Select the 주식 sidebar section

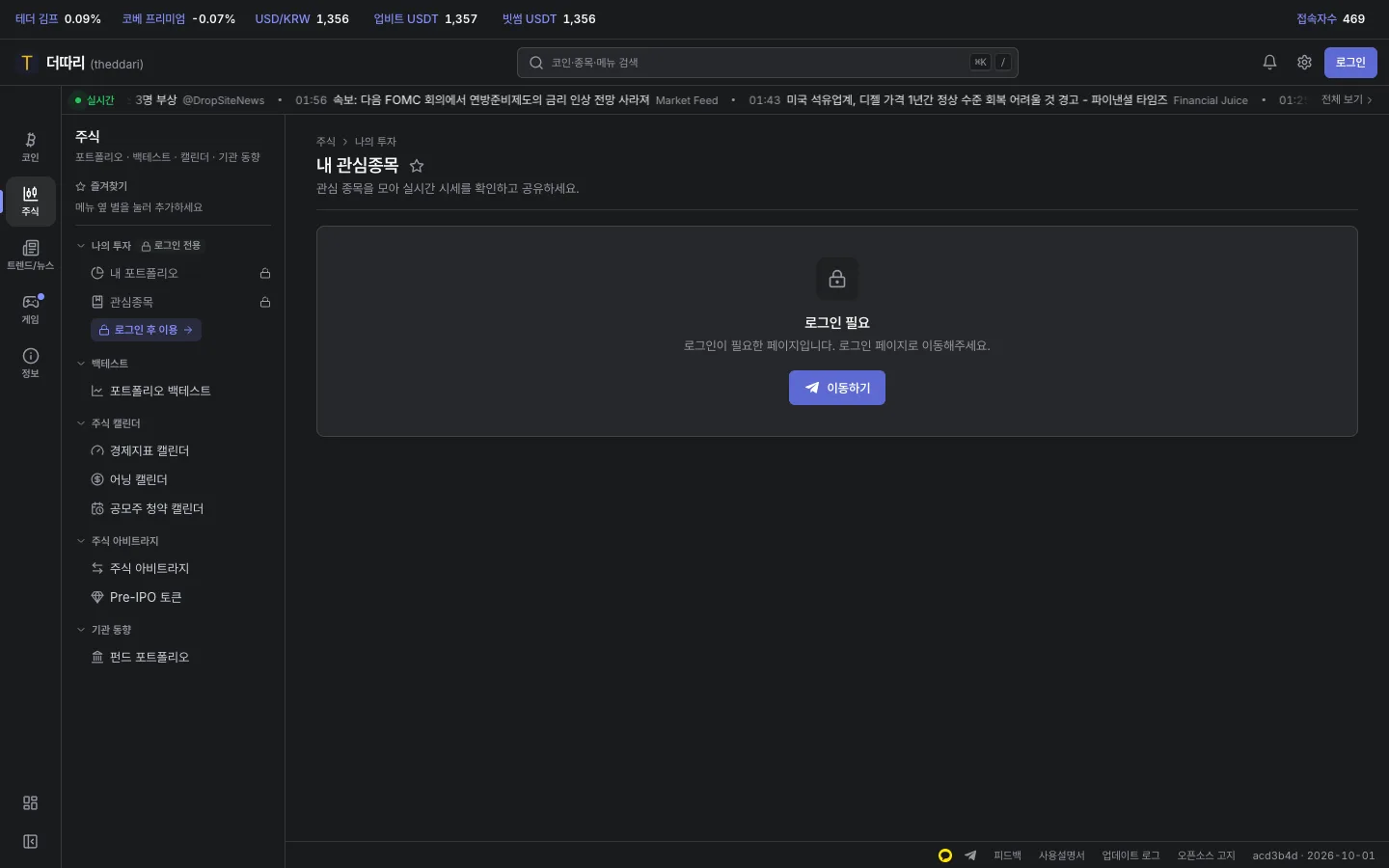[30, 201]
